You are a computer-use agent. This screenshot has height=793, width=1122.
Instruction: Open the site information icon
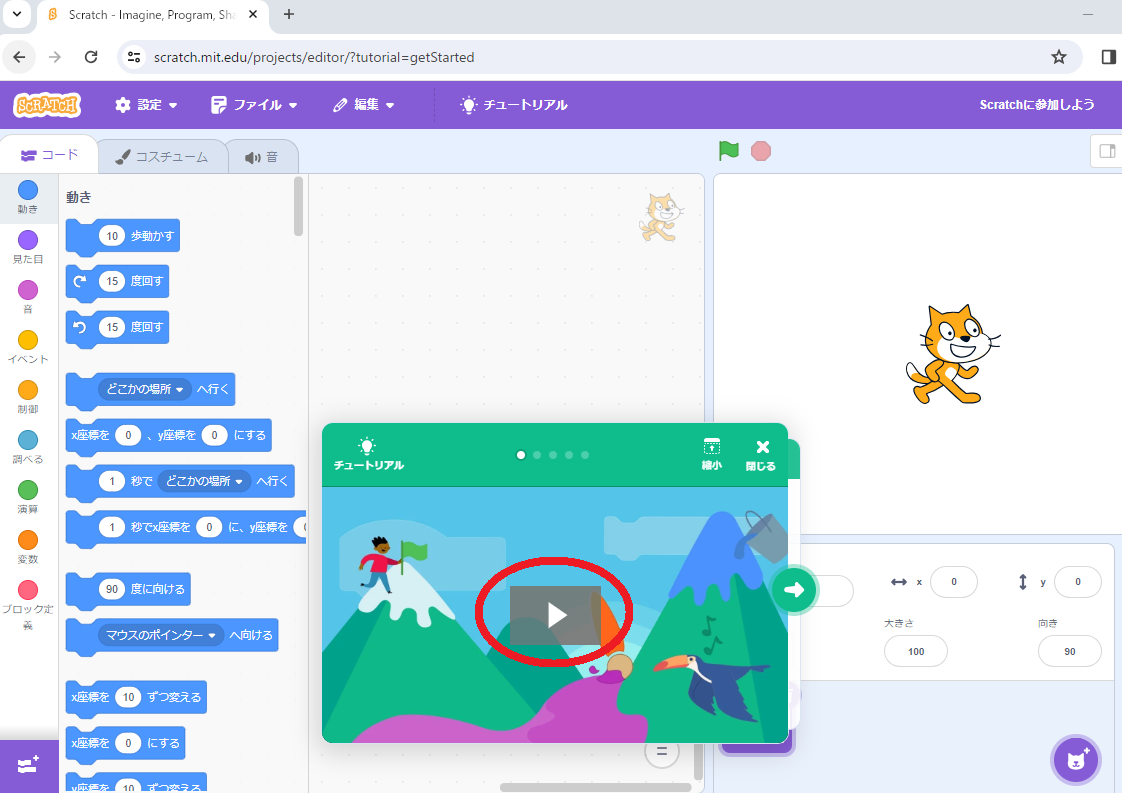134,57
